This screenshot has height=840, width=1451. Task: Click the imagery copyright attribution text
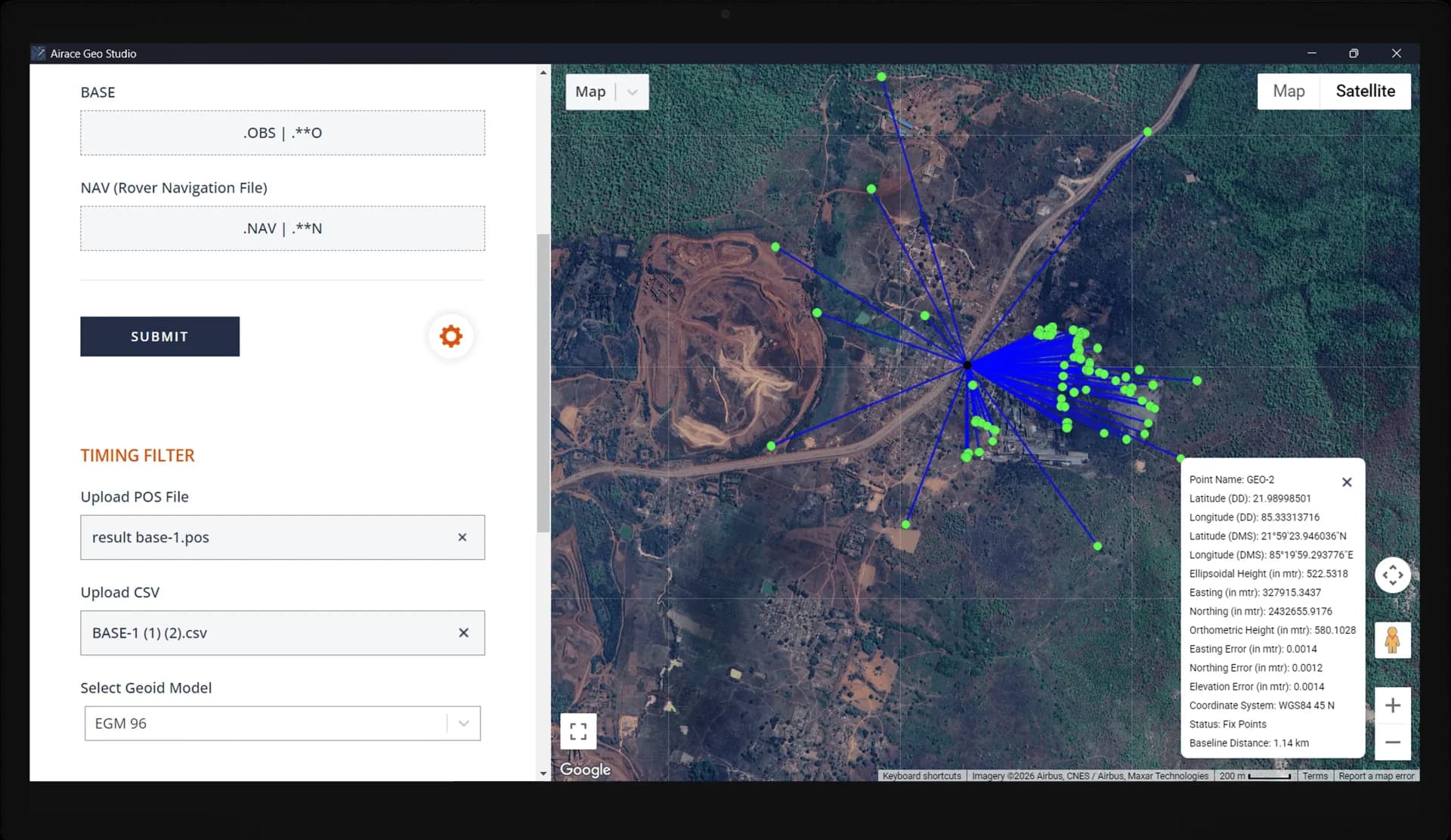(1090, 776)
